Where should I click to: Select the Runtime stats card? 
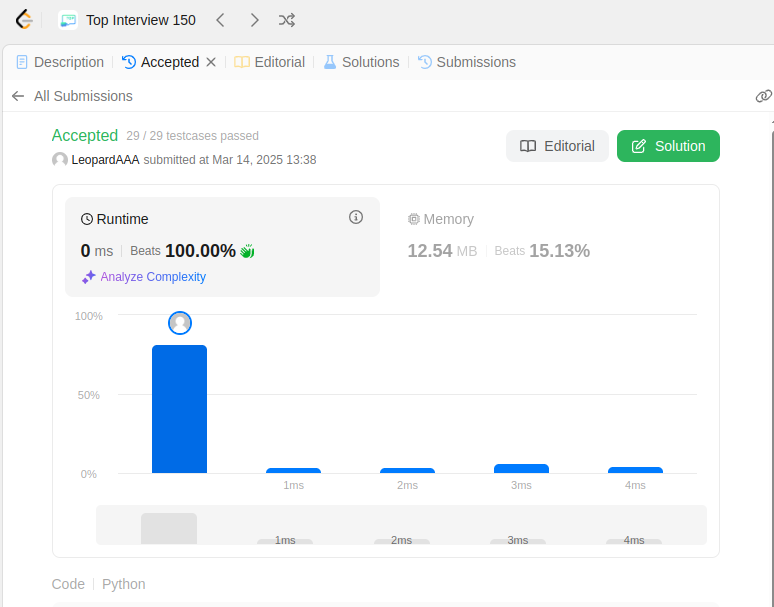(x=223, y=247)
